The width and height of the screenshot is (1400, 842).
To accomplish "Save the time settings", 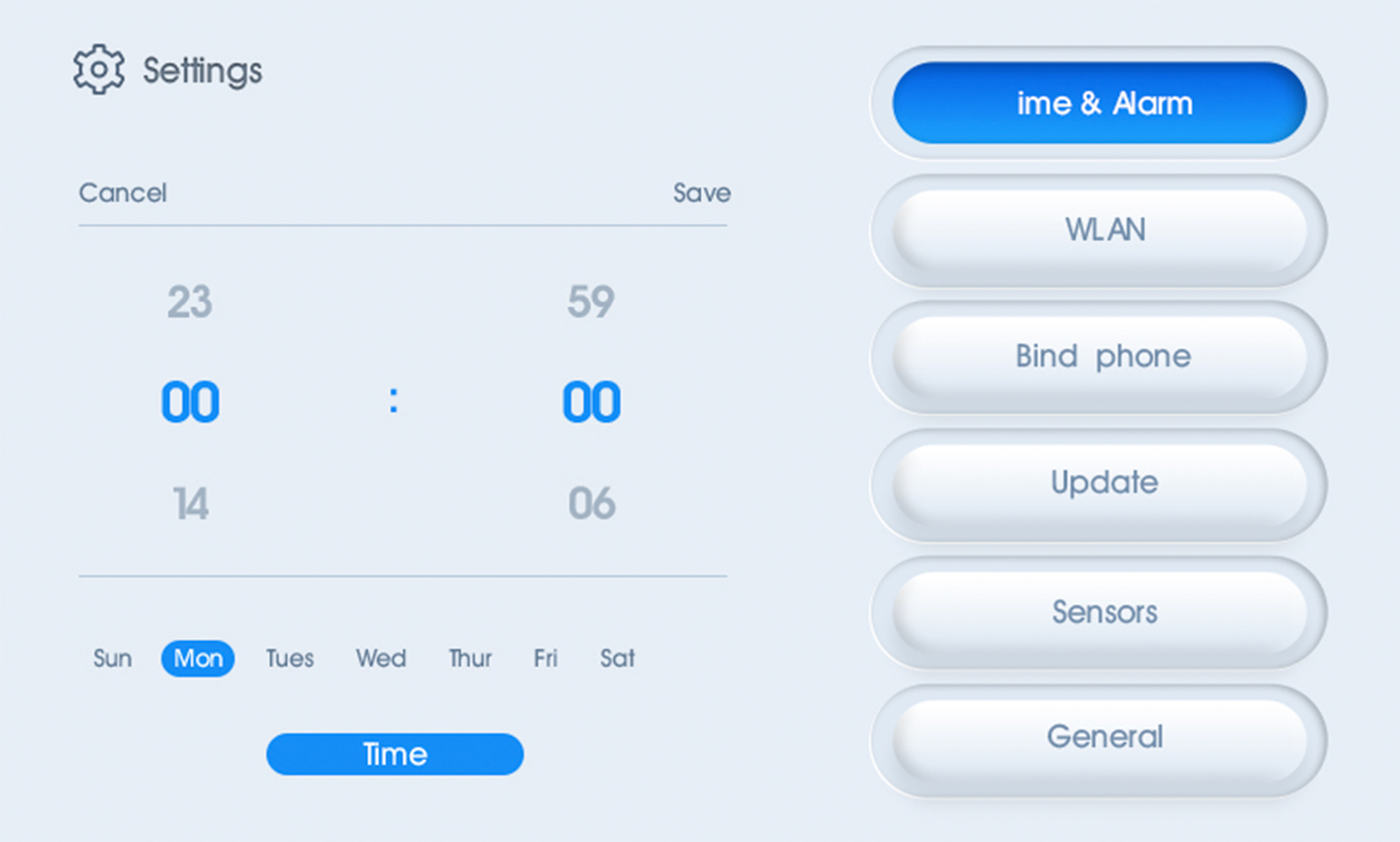I will point(701,193).
